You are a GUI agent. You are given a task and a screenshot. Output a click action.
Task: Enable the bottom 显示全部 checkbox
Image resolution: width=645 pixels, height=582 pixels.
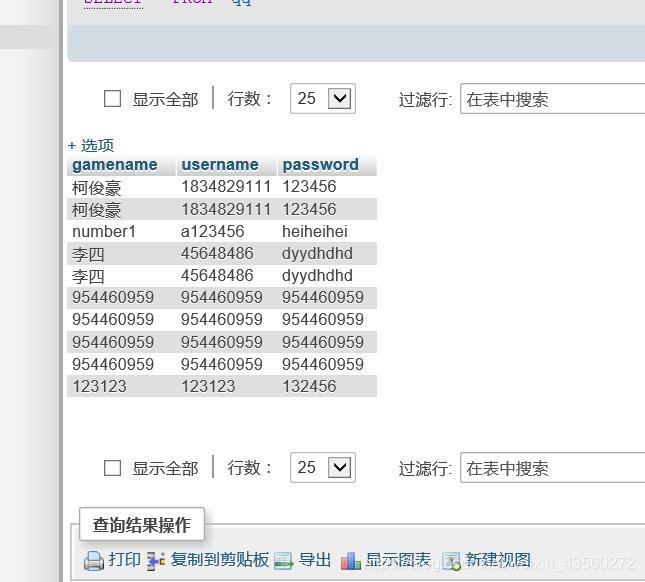click(112, 468)
